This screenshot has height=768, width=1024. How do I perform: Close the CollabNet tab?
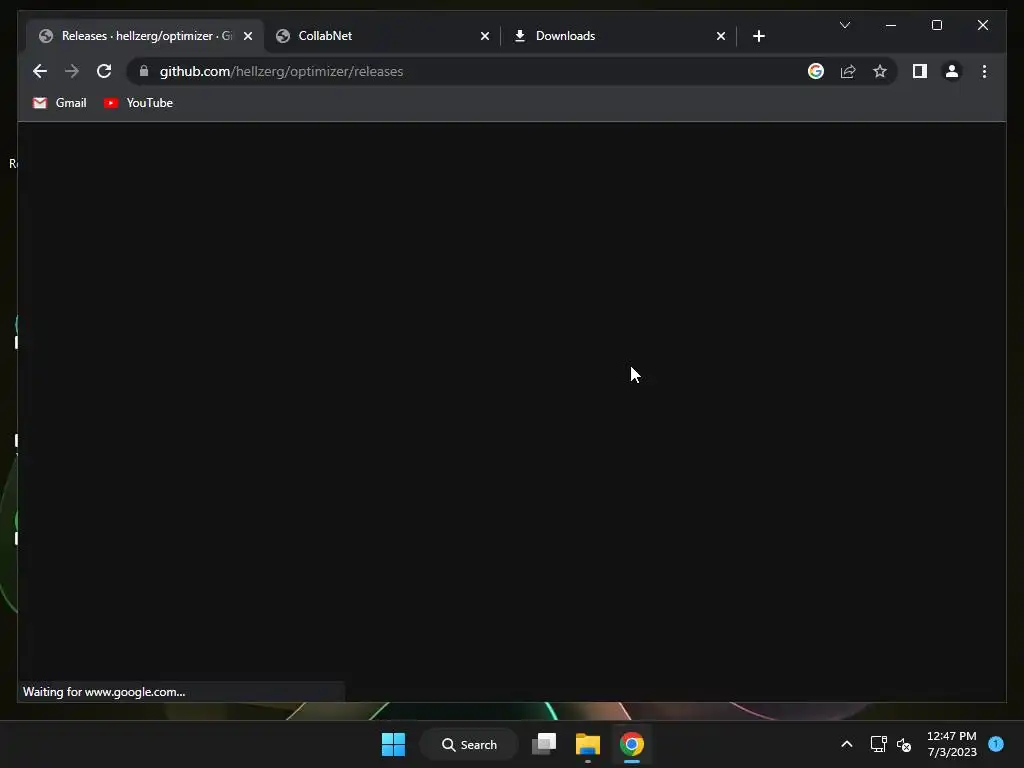pyautogui.click(x=485, y=36)
